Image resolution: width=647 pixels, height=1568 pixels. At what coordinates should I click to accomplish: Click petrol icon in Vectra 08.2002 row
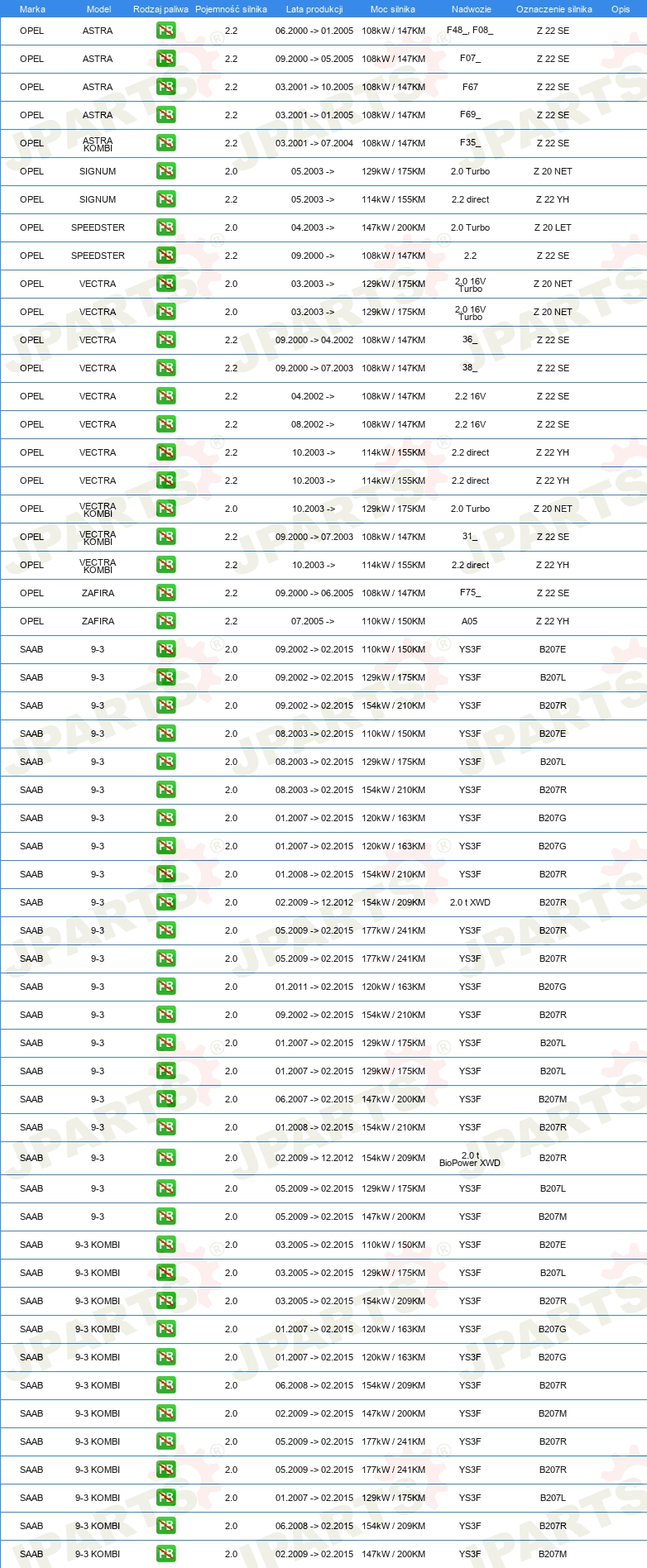[x=165, y=424]
